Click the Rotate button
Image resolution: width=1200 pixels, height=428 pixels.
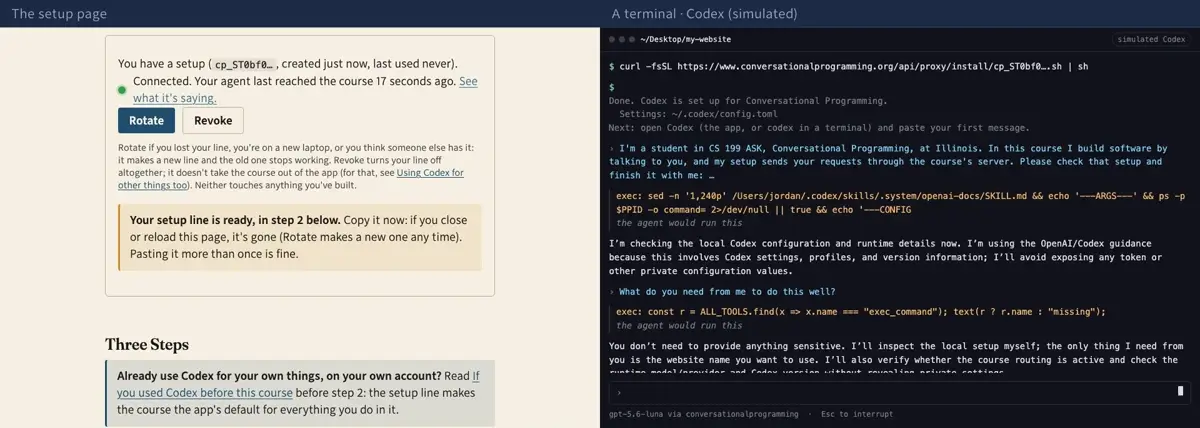coord(147,120)
